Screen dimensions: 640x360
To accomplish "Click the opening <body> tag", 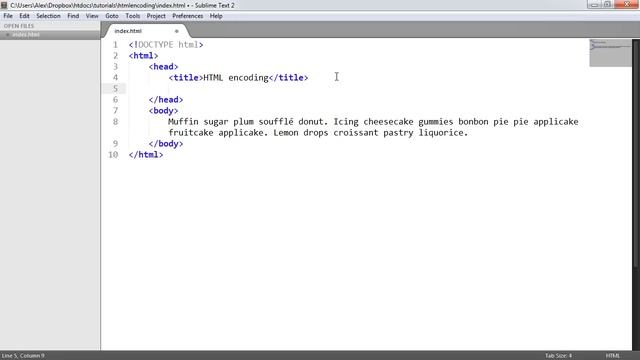I will [x=163, y=111].
